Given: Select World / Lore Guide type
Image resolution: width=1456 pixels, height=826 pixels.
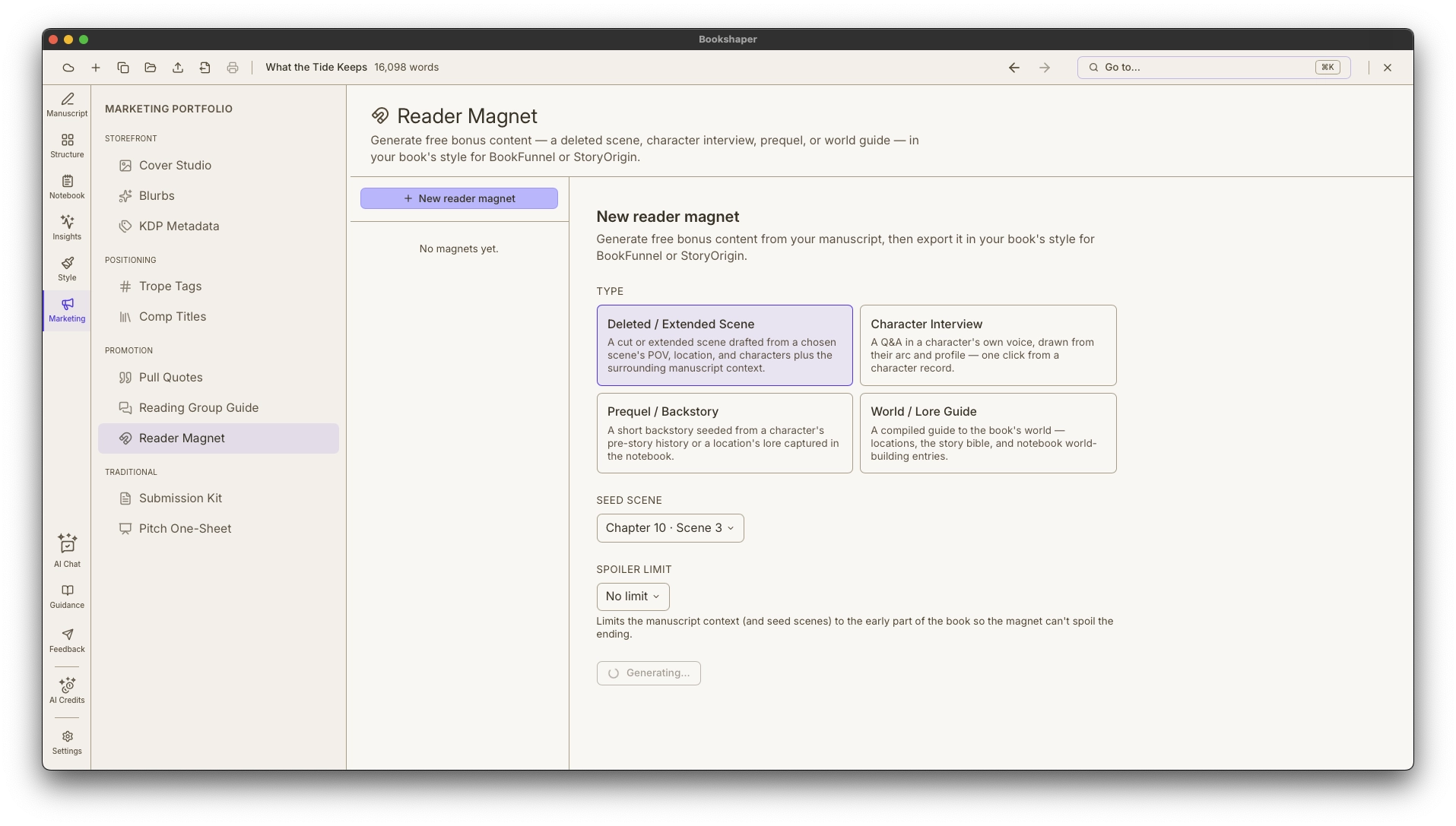Looking at the screenshot, I should point(988,433).
